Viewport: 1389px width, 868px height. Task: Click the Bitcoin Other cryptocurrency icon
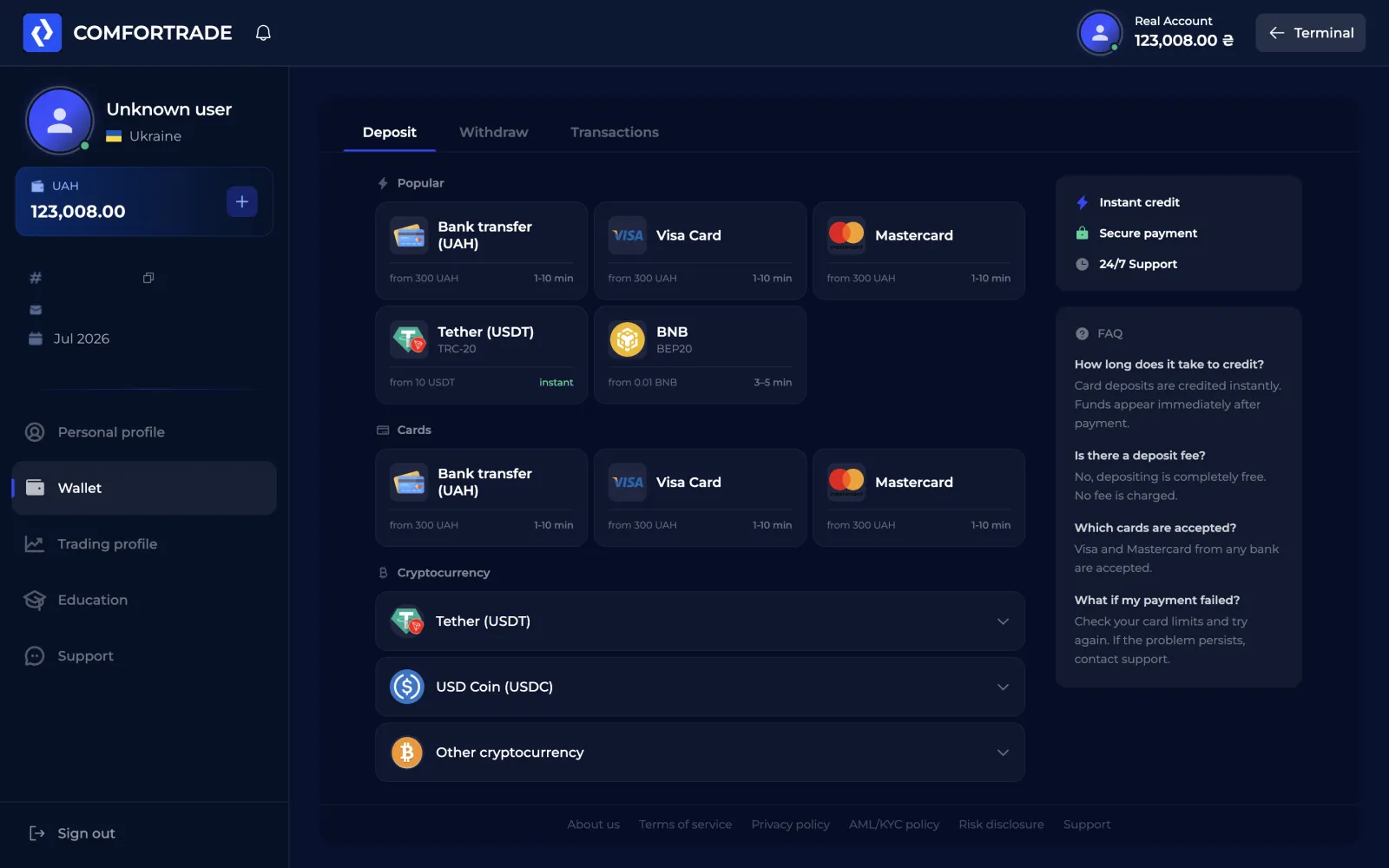(407, 753)
